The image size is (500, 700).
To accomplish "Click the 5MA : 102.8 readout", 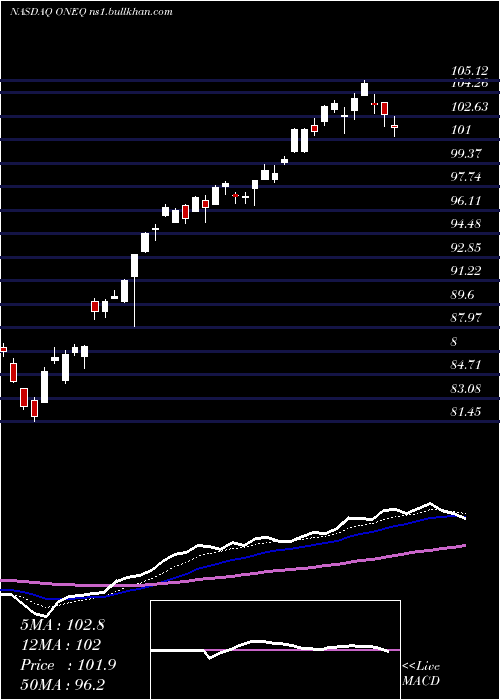I will (62, 625).
